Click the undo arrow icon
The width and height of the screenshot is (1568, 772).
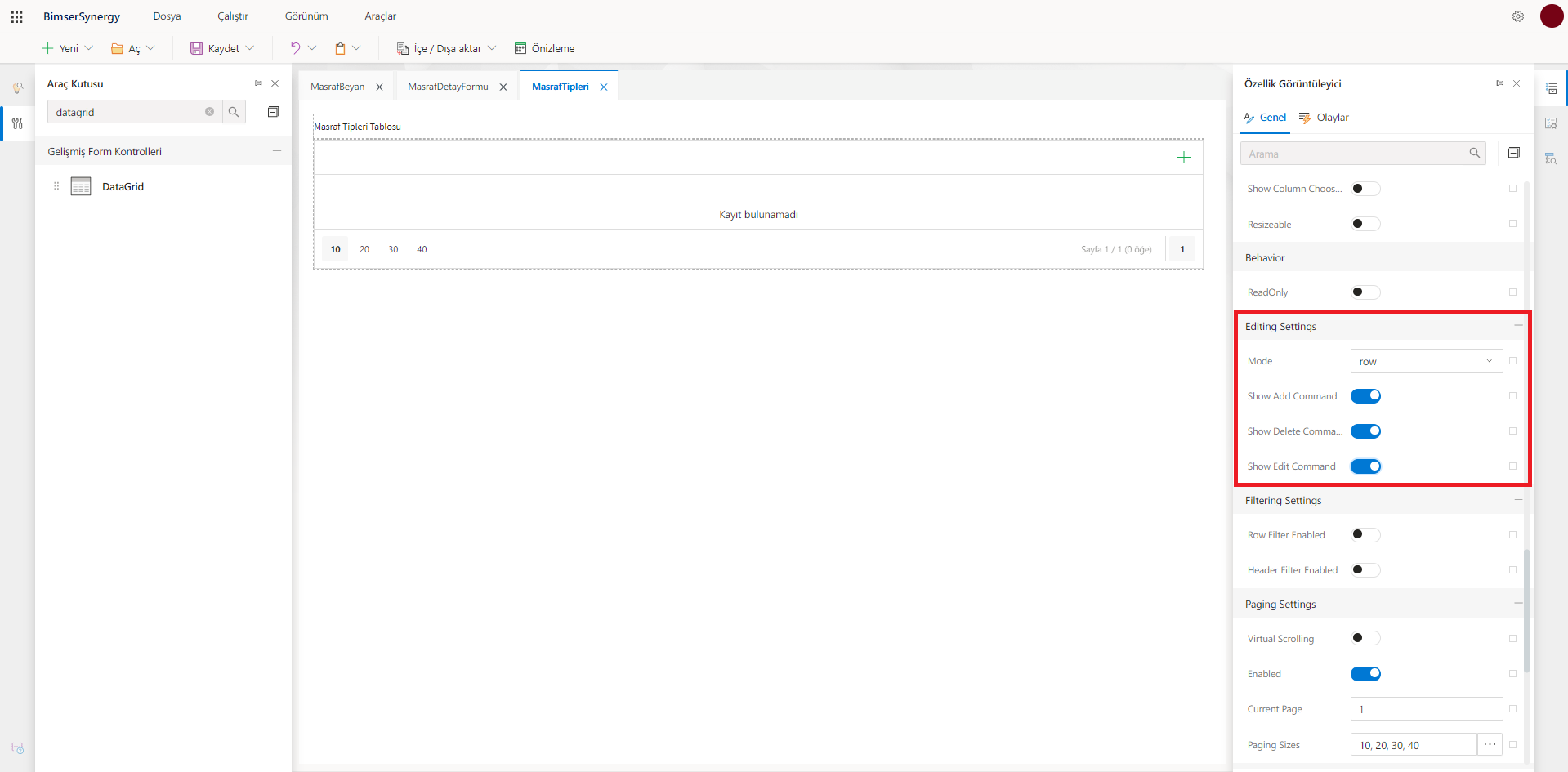pos(295,48)
